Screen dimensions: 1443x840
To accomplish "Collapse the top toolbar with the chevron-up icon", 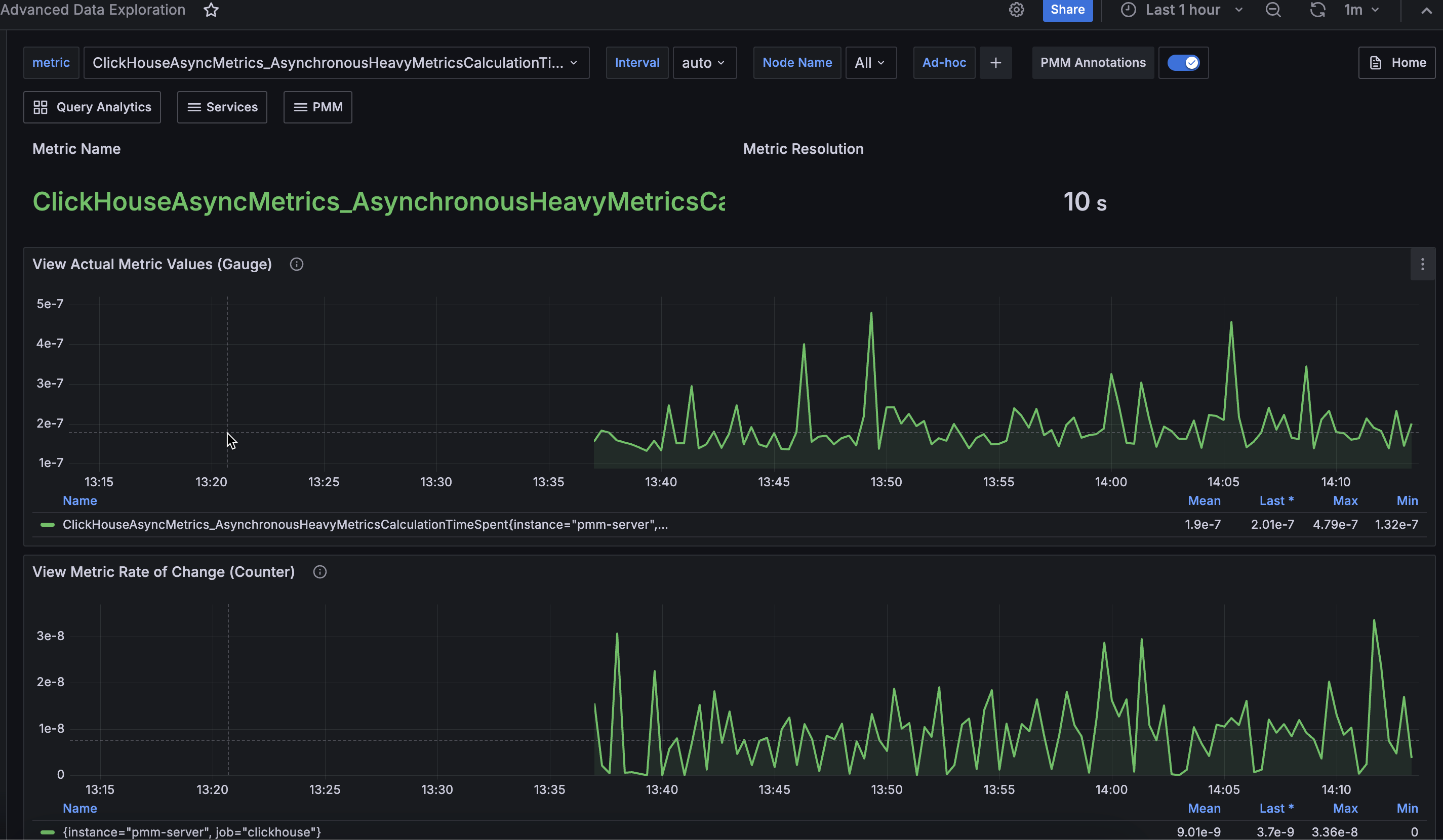I will [1426, 10].
